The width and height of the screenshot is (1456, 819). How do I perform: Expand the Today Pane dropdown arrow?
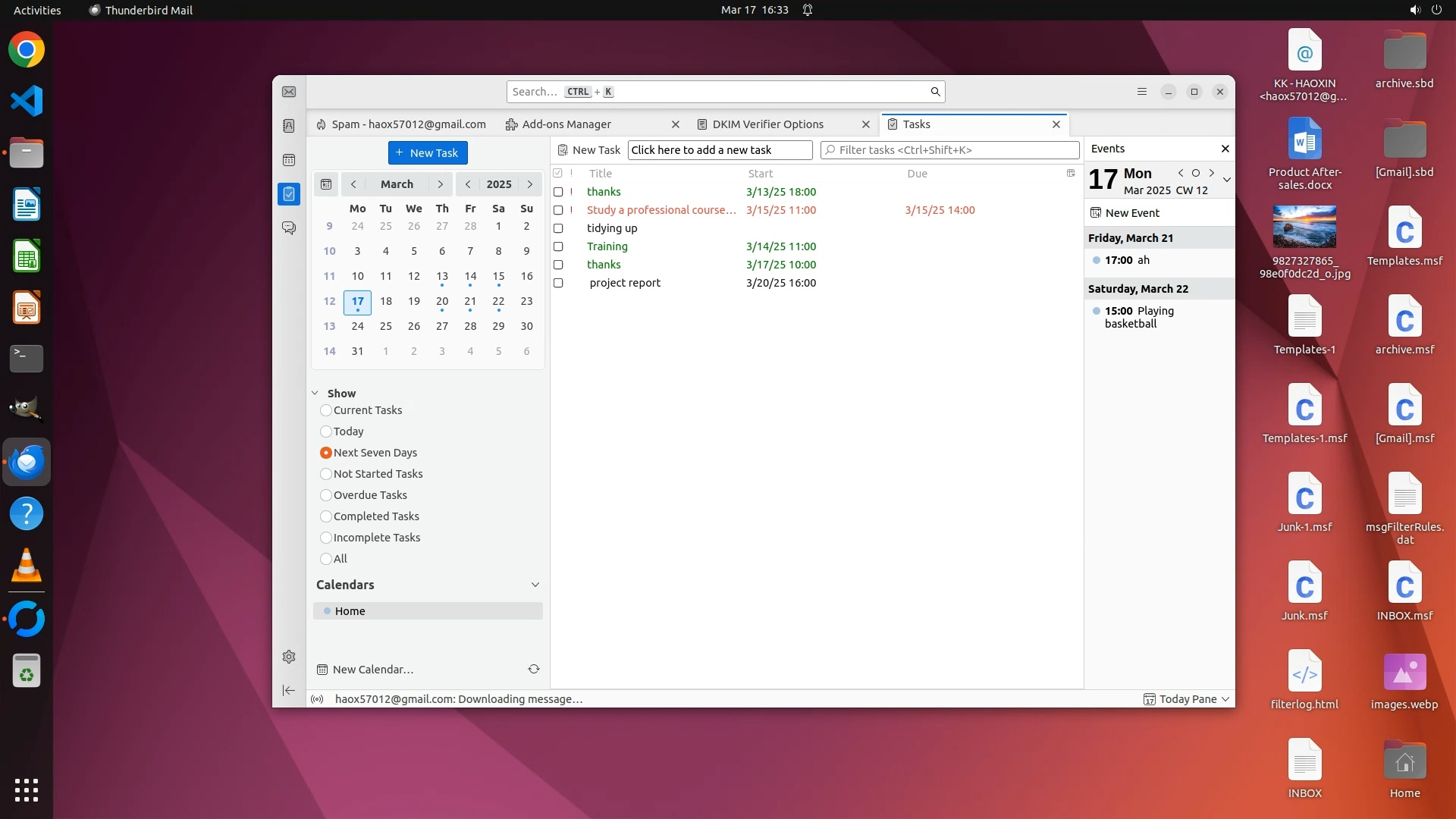1225,699
